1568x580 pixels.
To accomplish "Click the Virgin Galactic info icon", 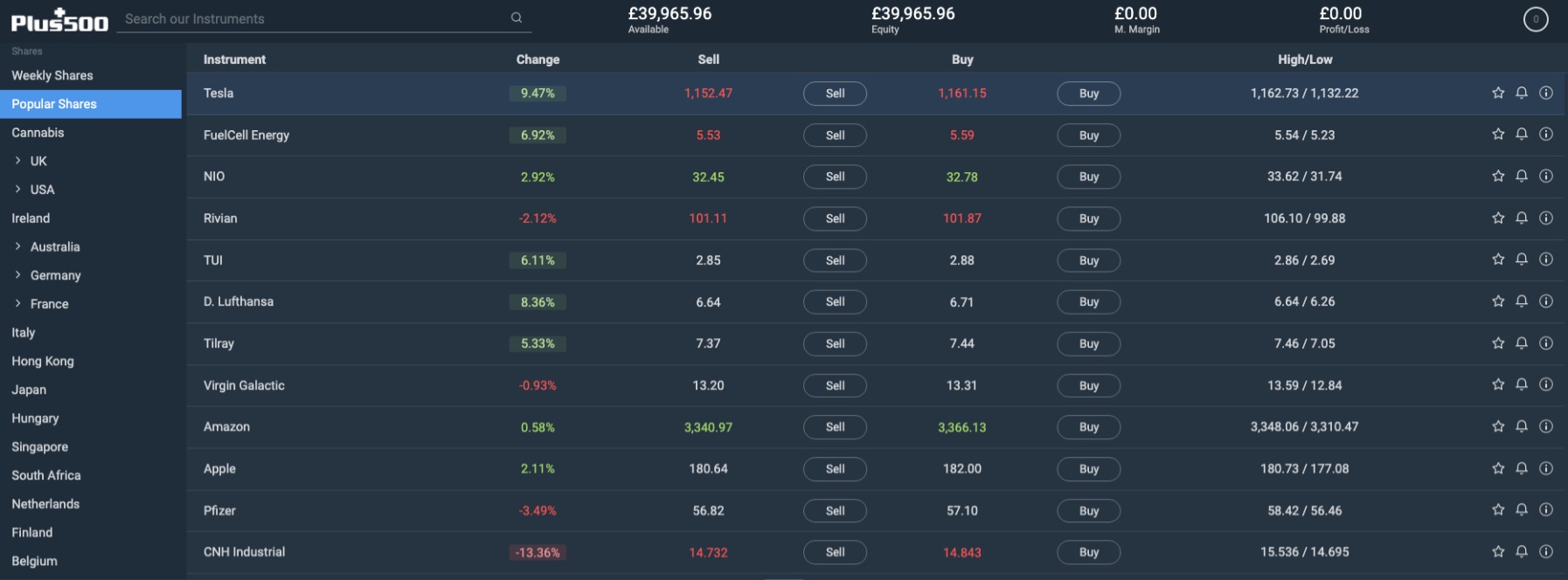I will point(1546,384).
